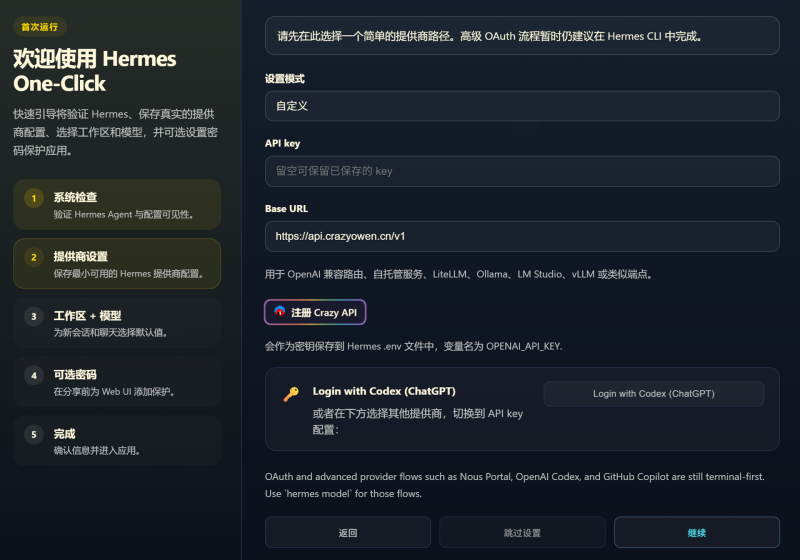Click the 欢迎使用 Hermes One-Click heading
Viewport: 800px width, 560px height.
click(x=94, y=71)
